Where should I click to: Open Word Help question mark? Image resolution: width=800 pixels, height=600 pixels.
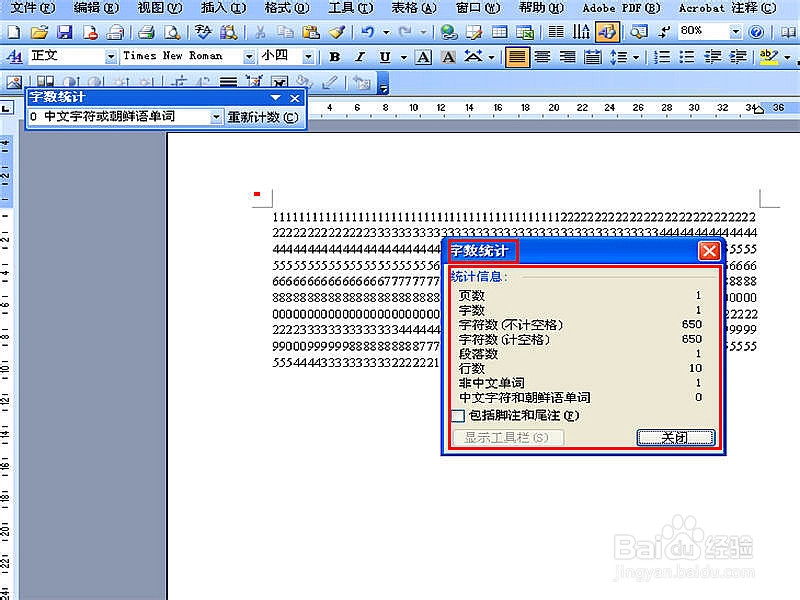(756, 33)
